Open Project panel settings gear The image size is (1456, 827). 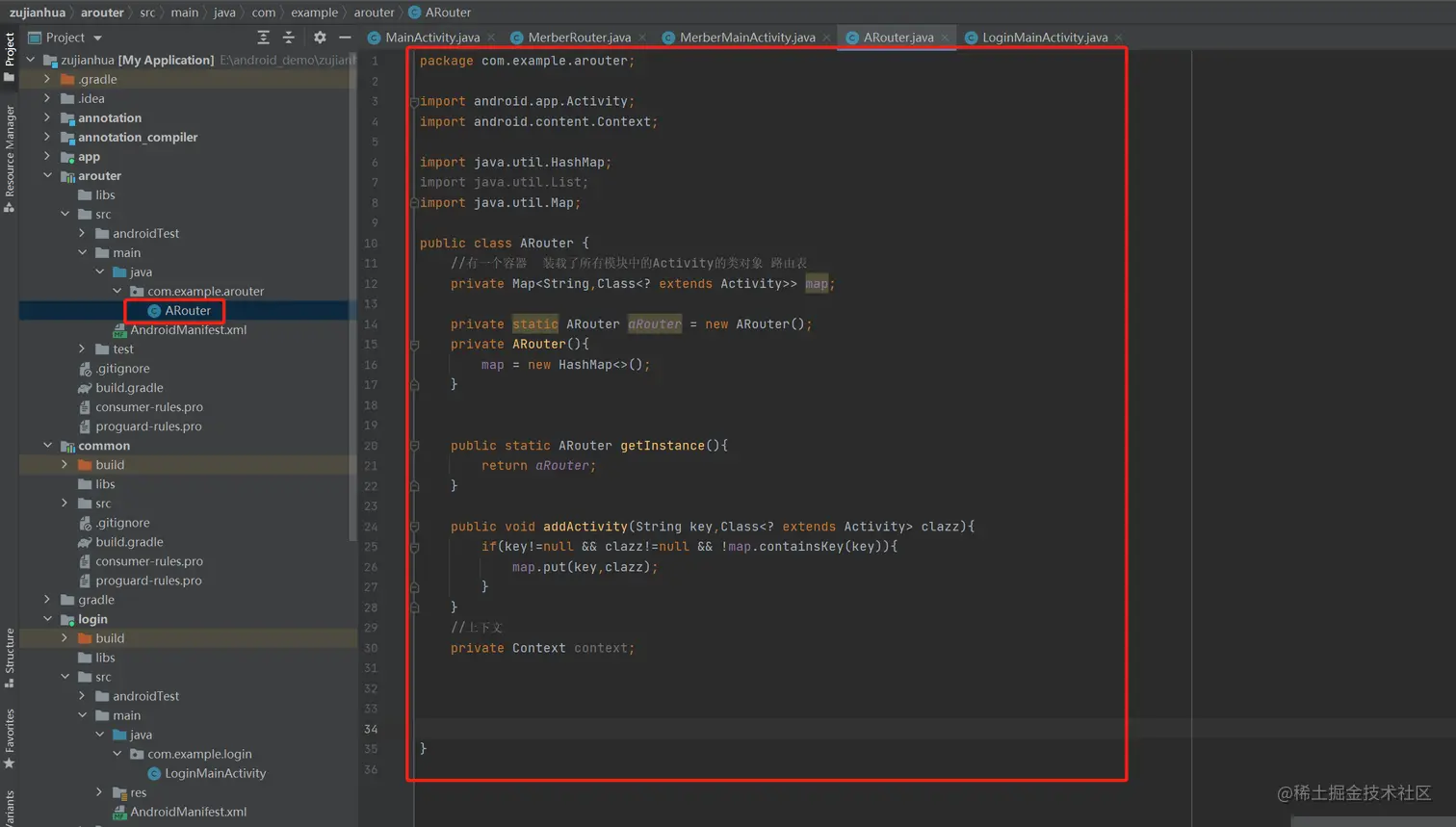tap(320, 38)
